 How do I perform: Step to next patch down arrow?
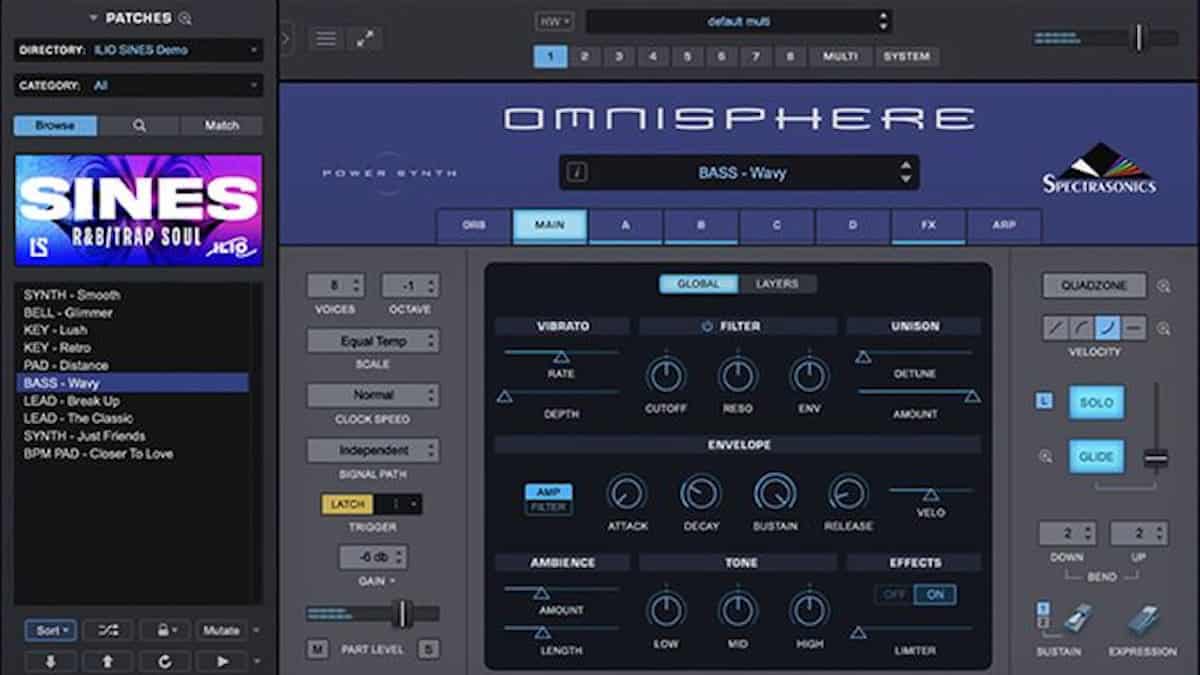50,661
